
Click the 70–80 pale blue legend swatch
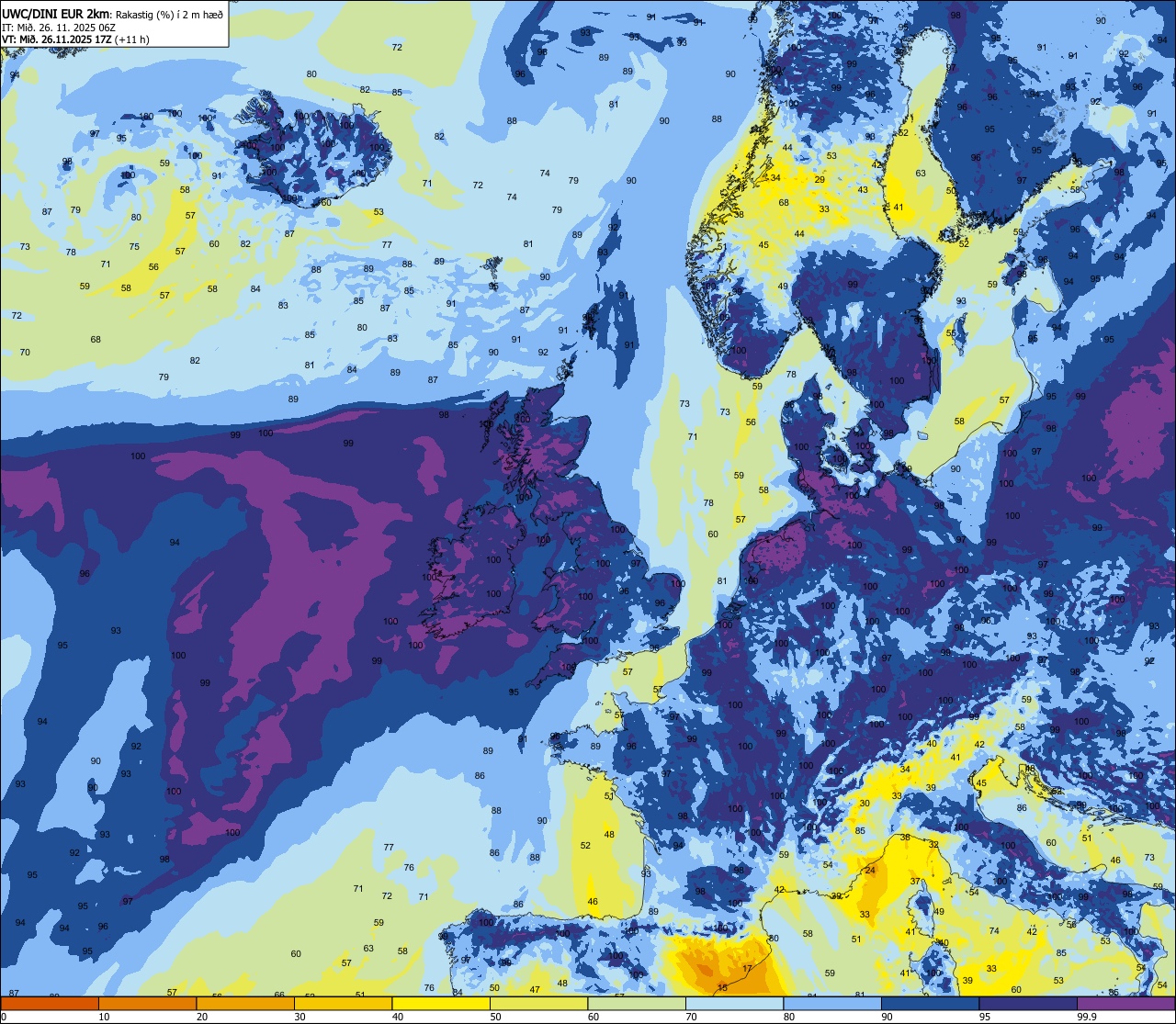pos(734,1004)
